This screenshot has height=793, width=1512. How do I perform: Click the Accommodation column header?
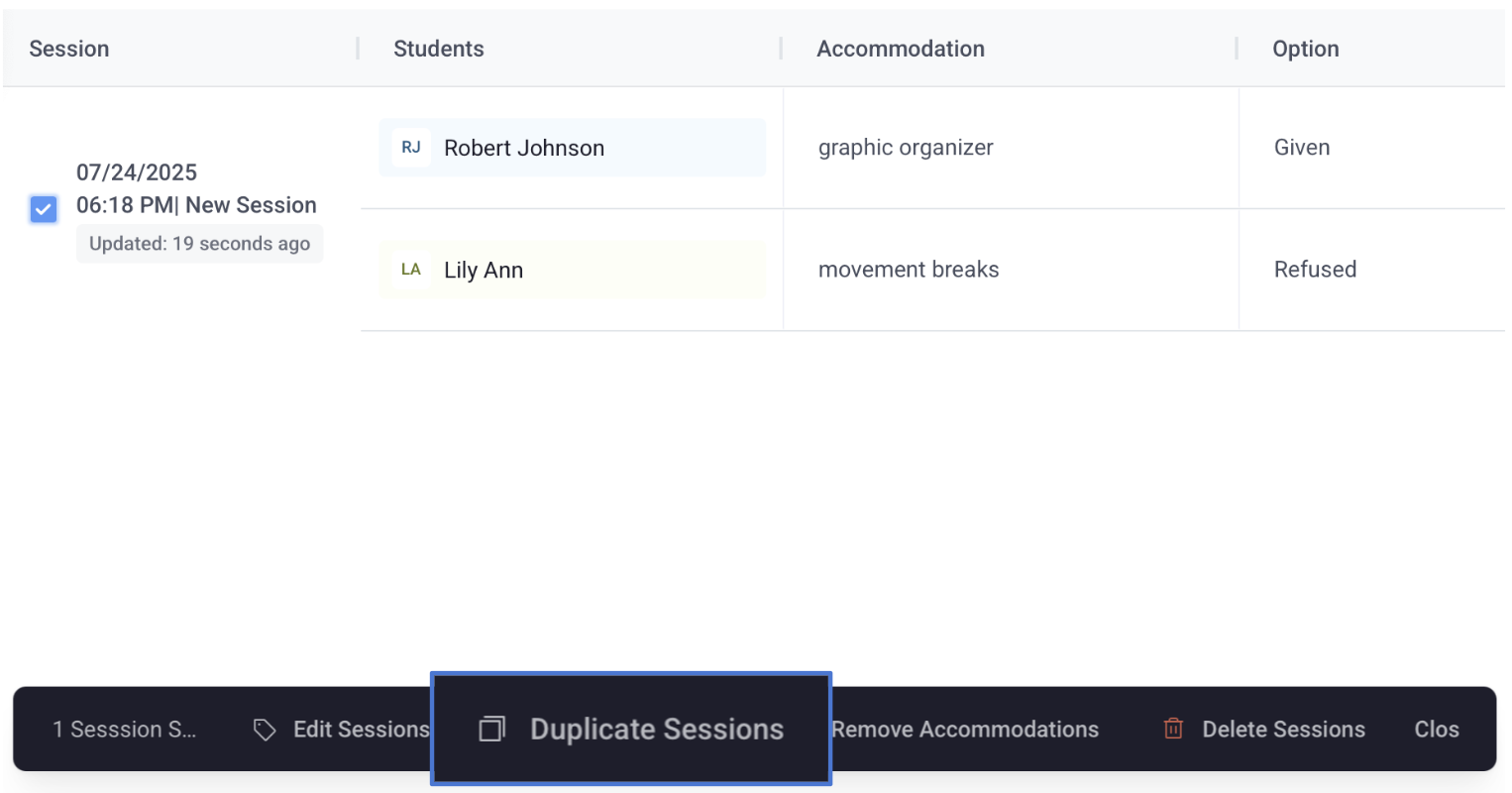901,49
